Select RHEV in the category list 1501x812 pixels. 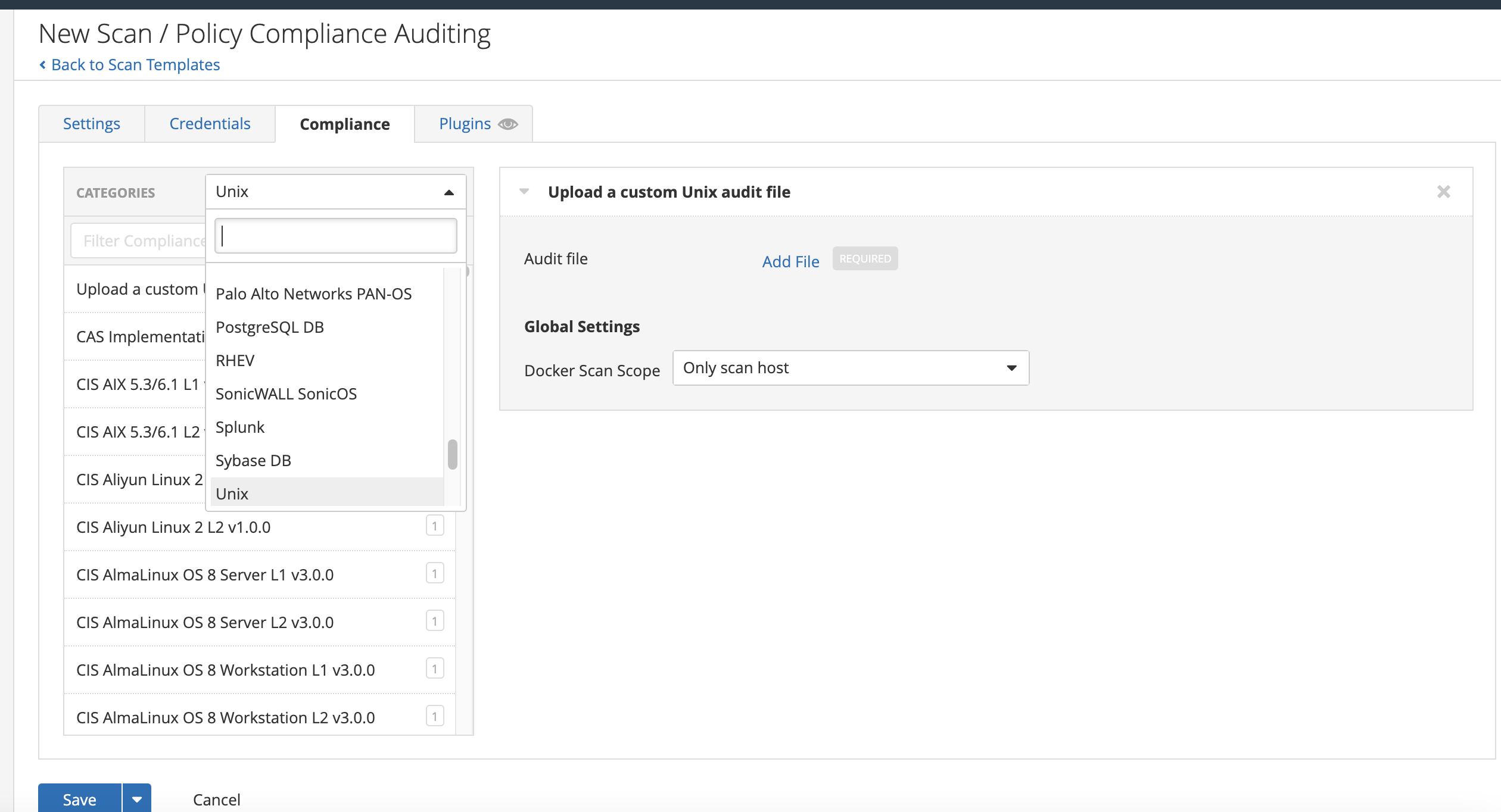point(327,360)
